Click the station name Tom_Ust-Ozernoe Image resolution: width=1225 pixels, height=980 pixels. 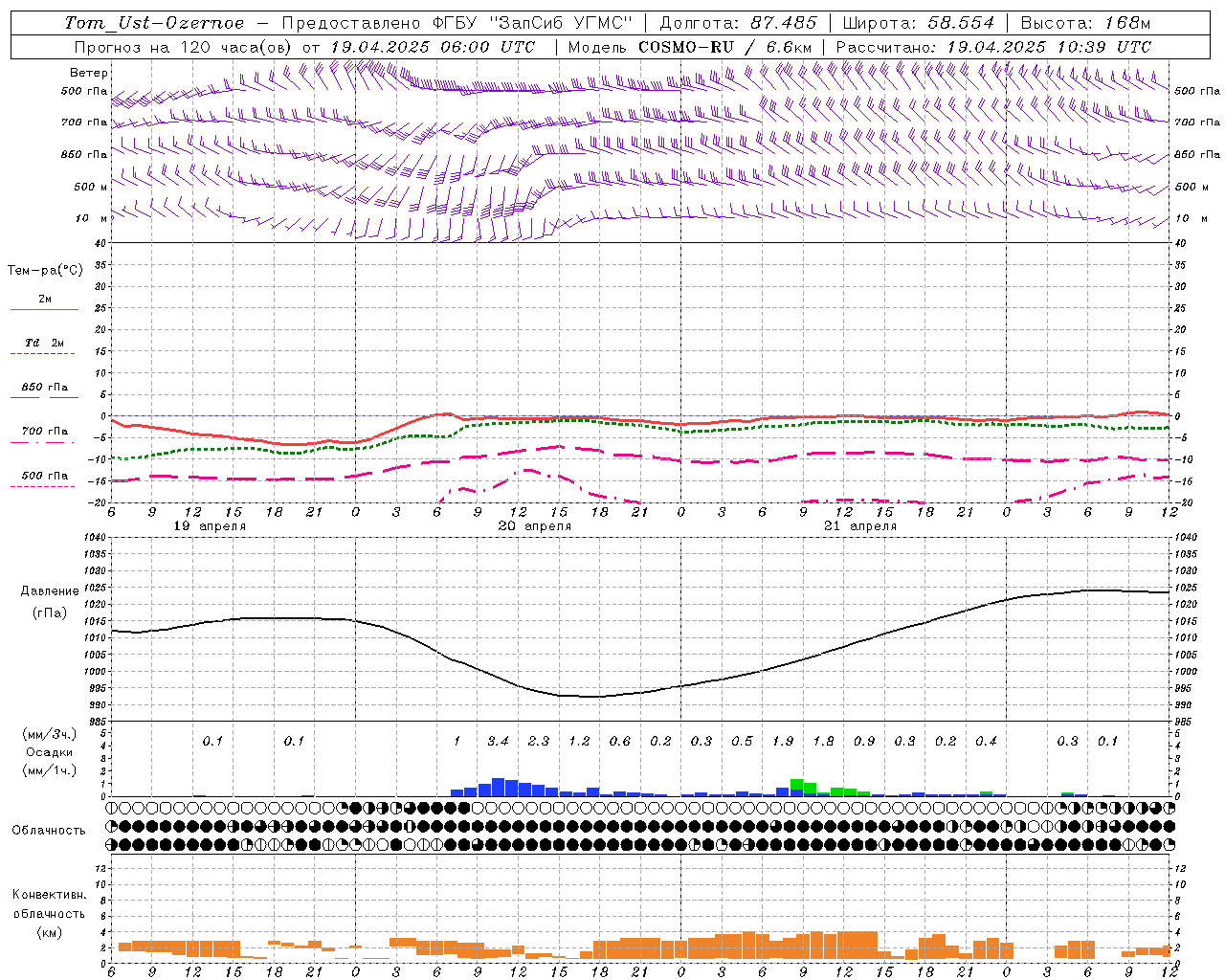point(154,23)
